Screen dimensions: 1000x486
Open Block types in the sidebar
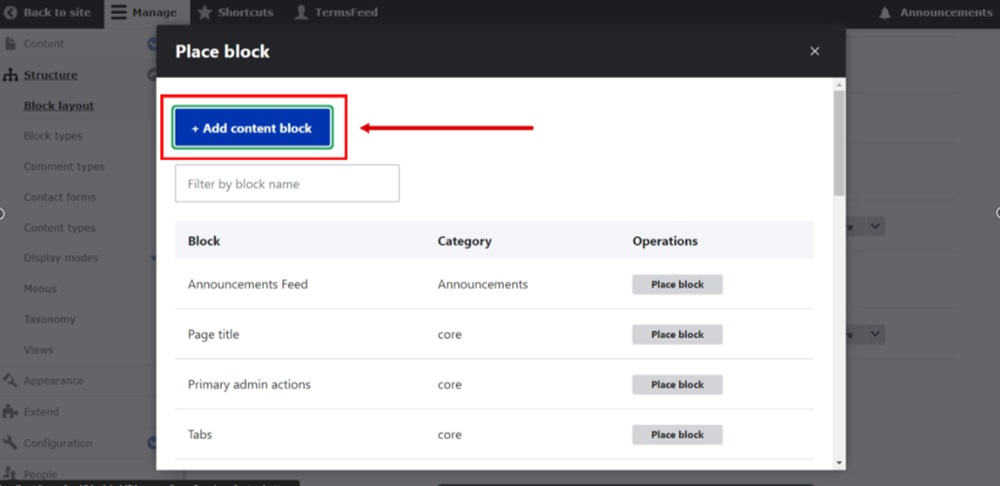coord(53,136)
